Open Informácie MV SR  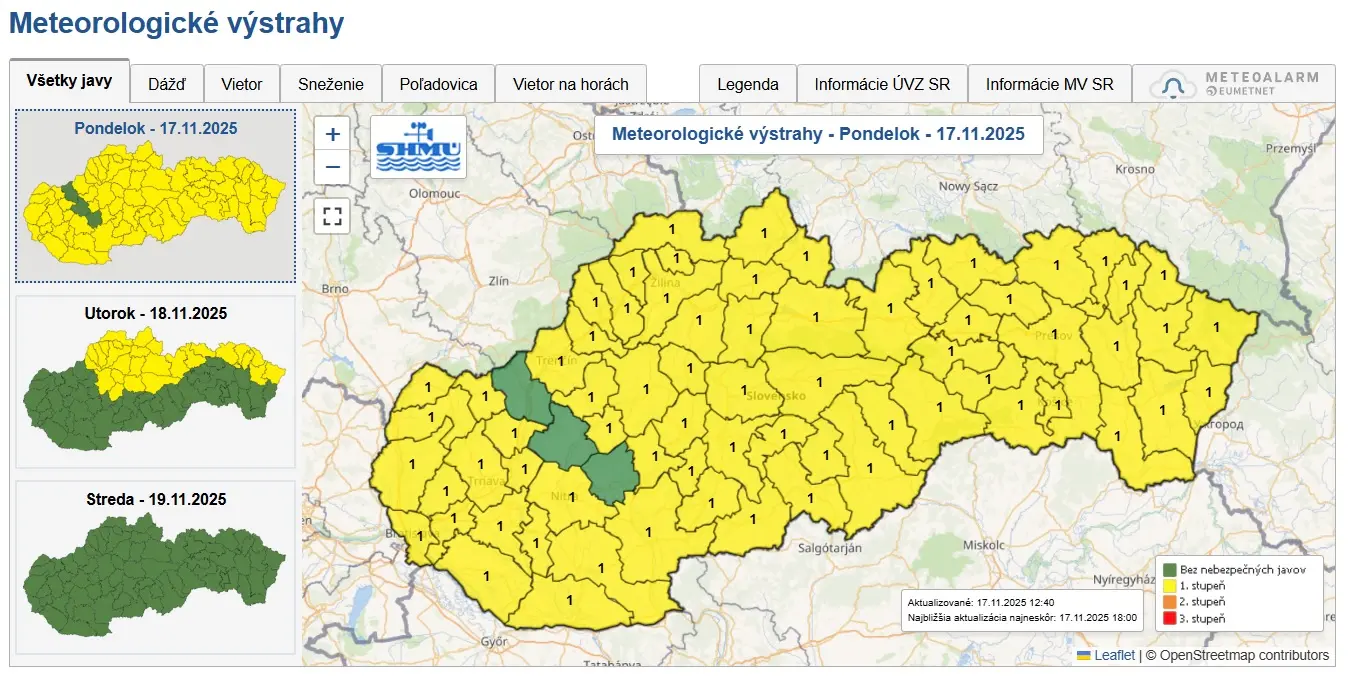pyautogui.click(x=1049, y=84)
